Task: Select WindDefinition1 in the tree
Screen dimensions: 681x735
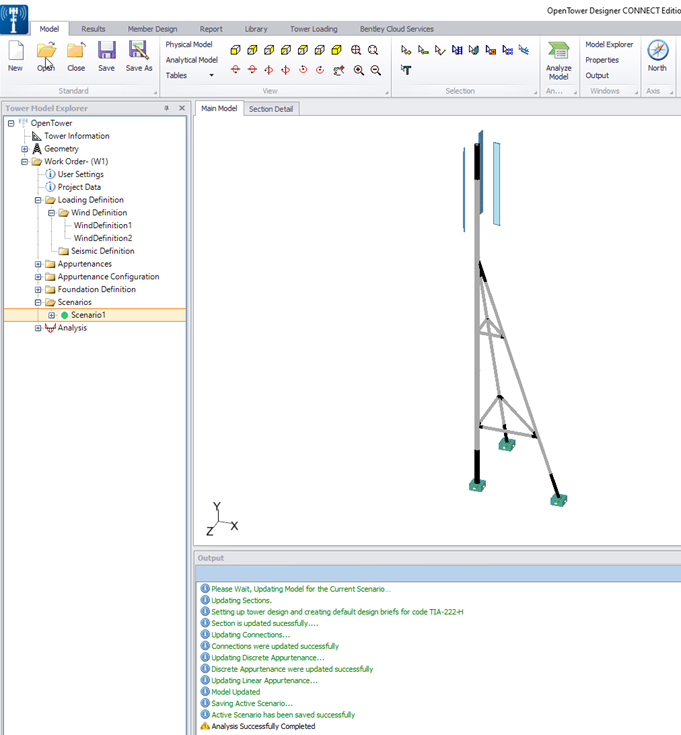Action: point(103,226)
